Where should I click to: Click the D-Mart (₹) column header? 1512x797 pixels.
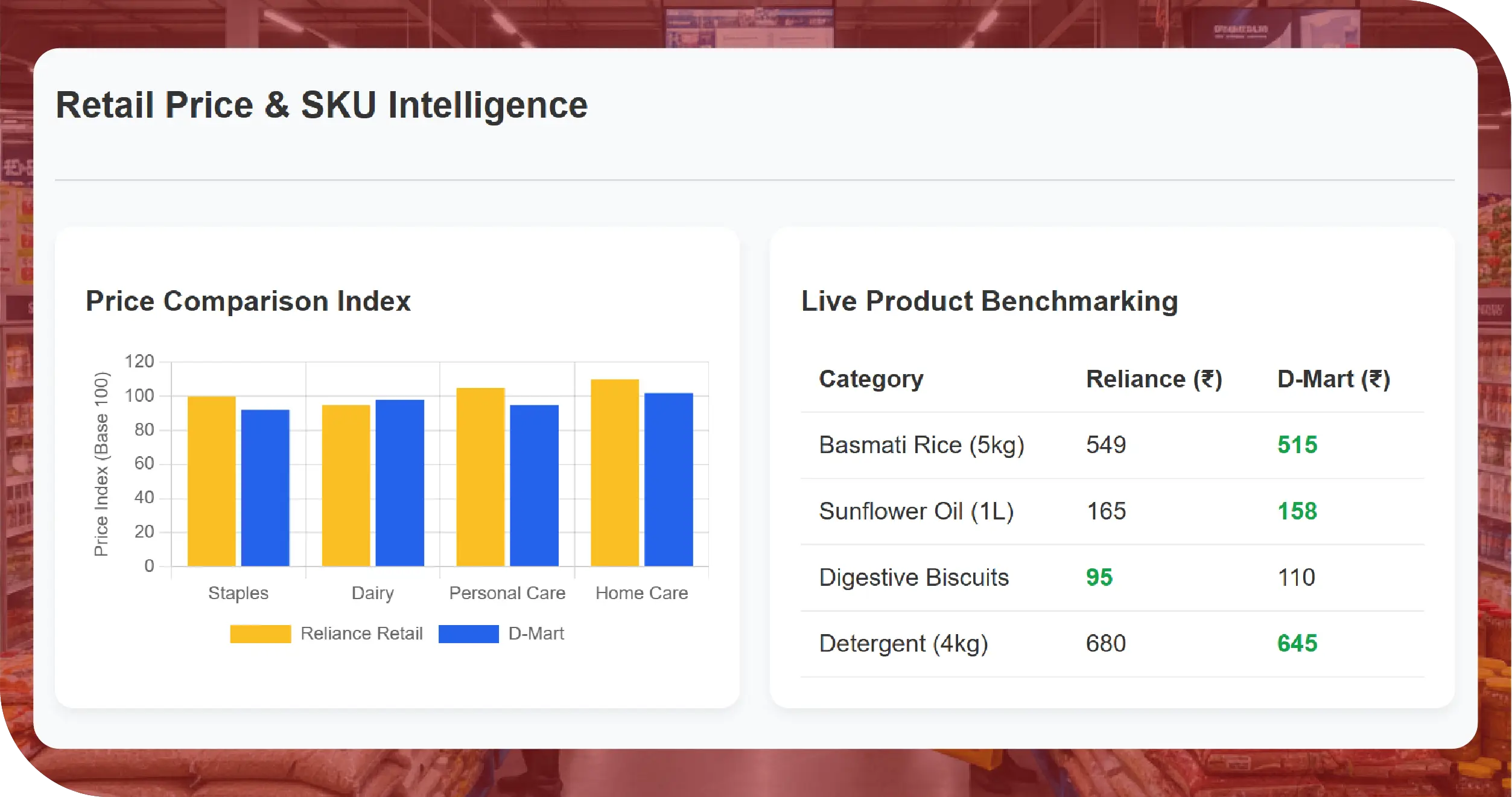tap(1333, 379)
